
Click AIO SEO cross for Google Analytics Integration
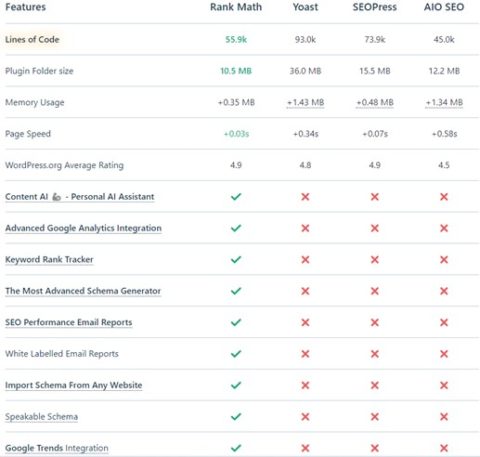click(x=444, y=228)
